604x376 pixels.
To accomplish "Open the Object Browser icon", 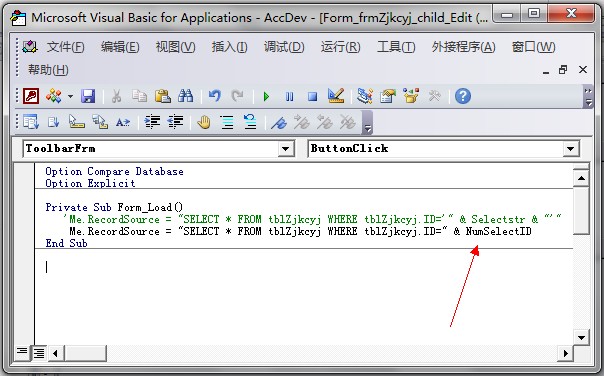I will coord(411,96).
